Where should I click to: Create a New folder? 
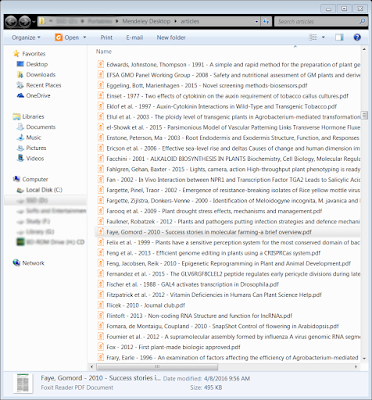coord(171,38)
